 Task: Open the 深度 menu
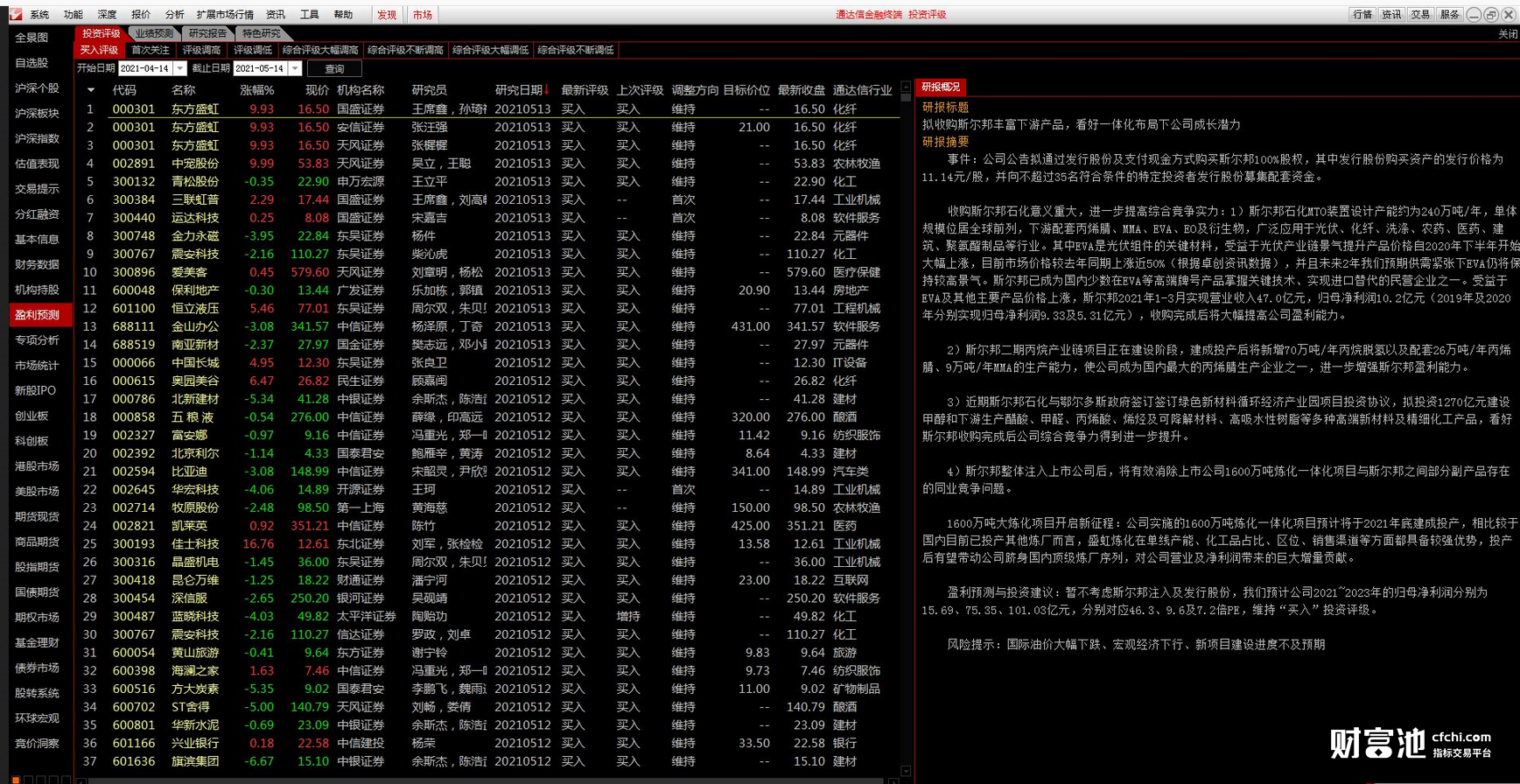pos(107,15)
